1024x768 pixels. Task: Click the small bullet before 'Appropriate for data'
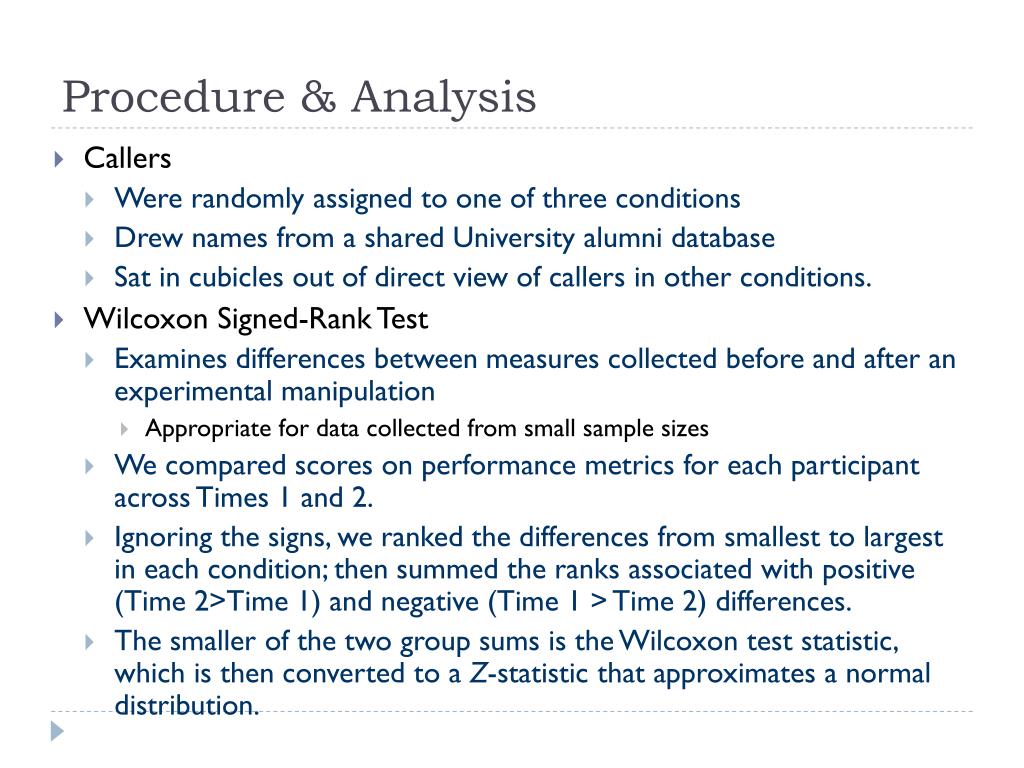[x=124, y=429]
